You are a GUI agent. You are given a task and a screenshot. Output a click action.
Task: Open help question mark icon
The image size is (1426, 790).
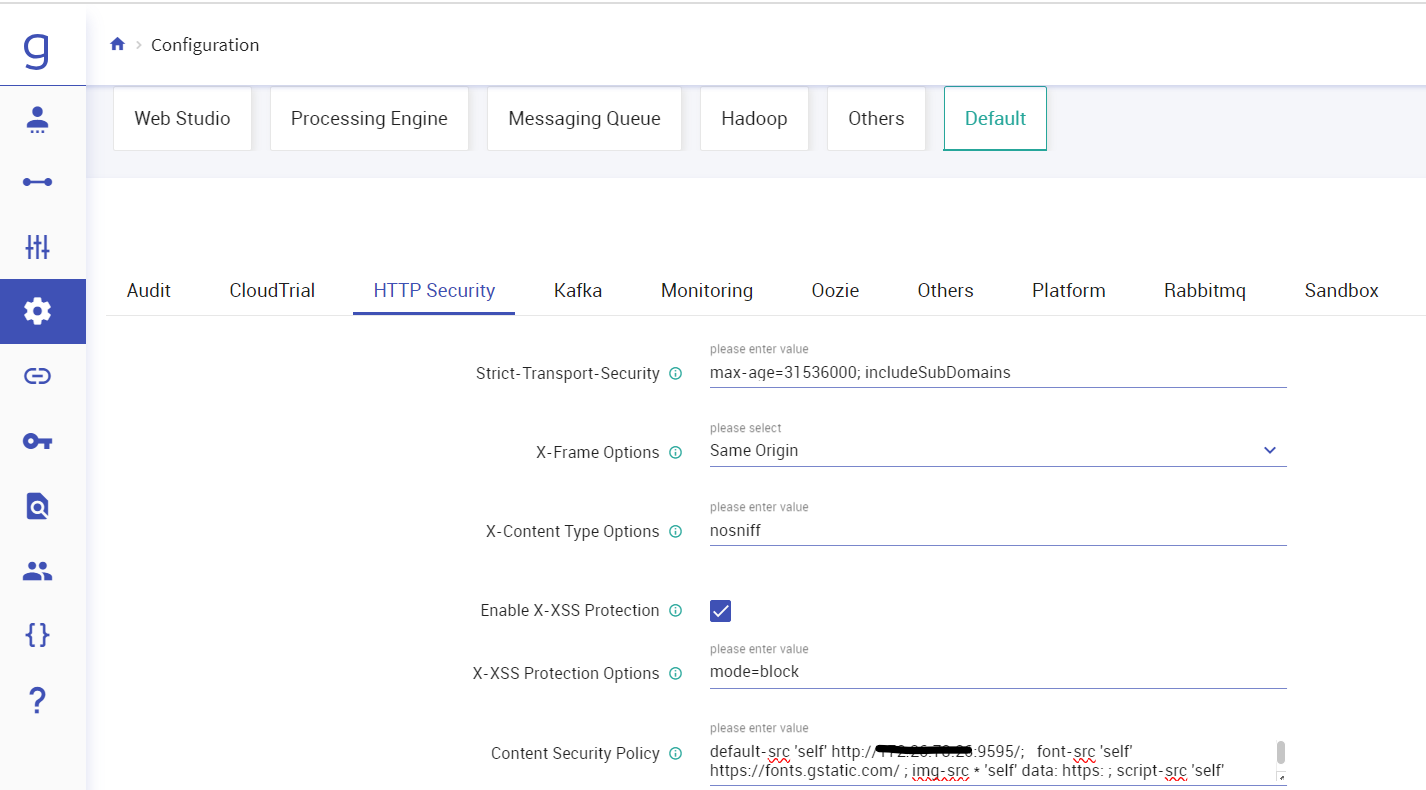click(x=37, y=701)
